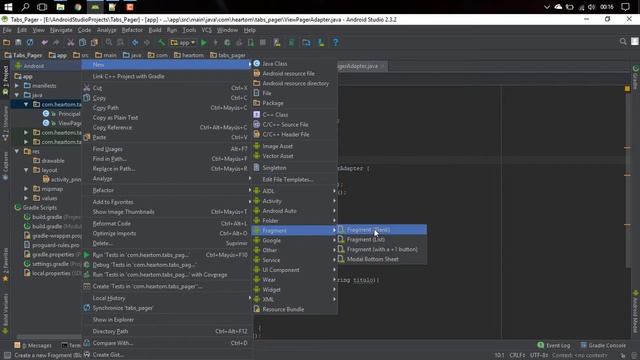Expand the Google submenu
640x360 pixels.
(x=295, y=240)
